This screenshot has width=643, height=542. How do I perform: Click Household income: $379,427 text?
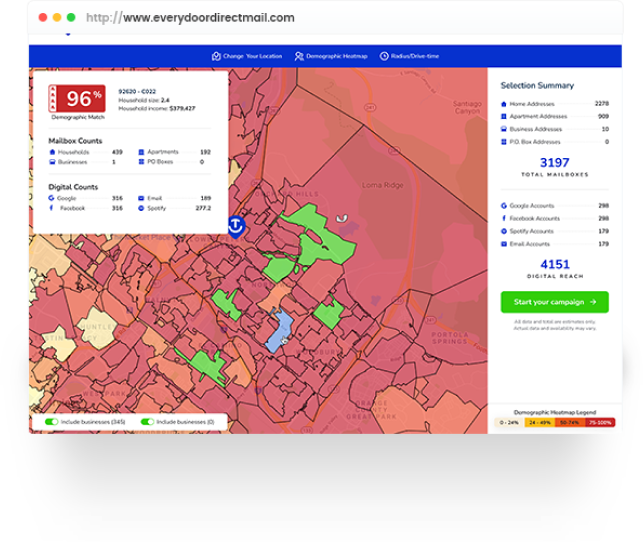coord(157,109)
